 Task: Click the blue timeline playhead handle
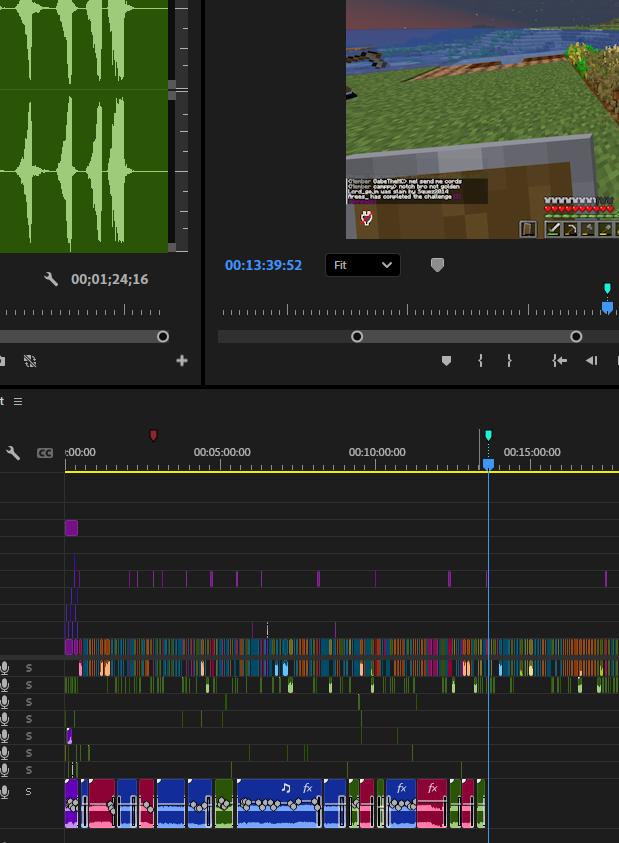488,464
